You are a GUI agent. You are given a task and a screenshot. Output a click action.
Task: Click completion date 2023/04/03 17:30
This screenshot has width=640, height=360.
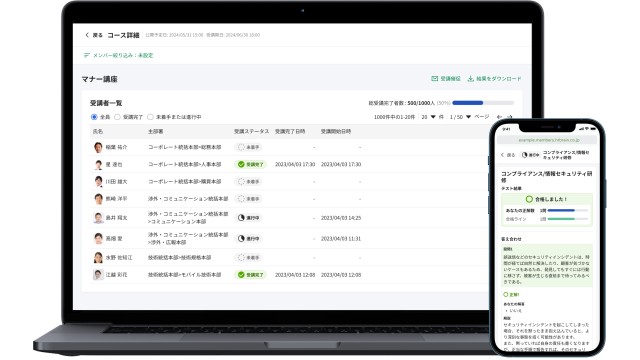pyautogui.click(x=295, y=164)
